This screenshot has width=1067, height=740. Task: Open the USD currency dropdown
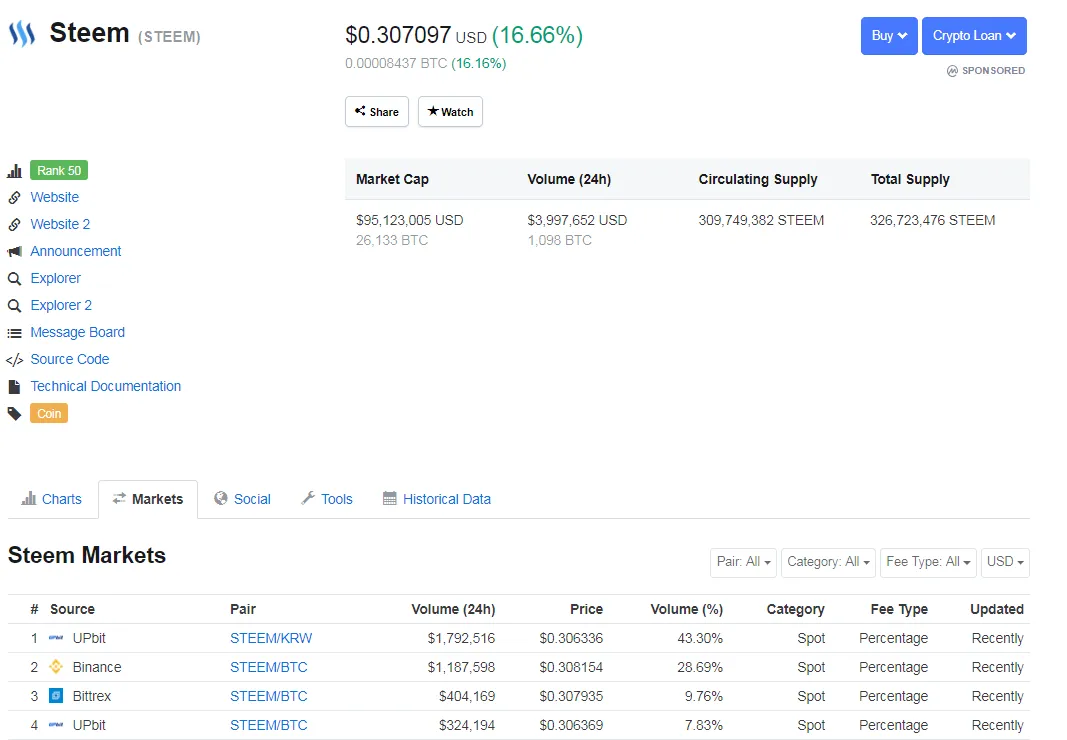[x=1005, y=562]
